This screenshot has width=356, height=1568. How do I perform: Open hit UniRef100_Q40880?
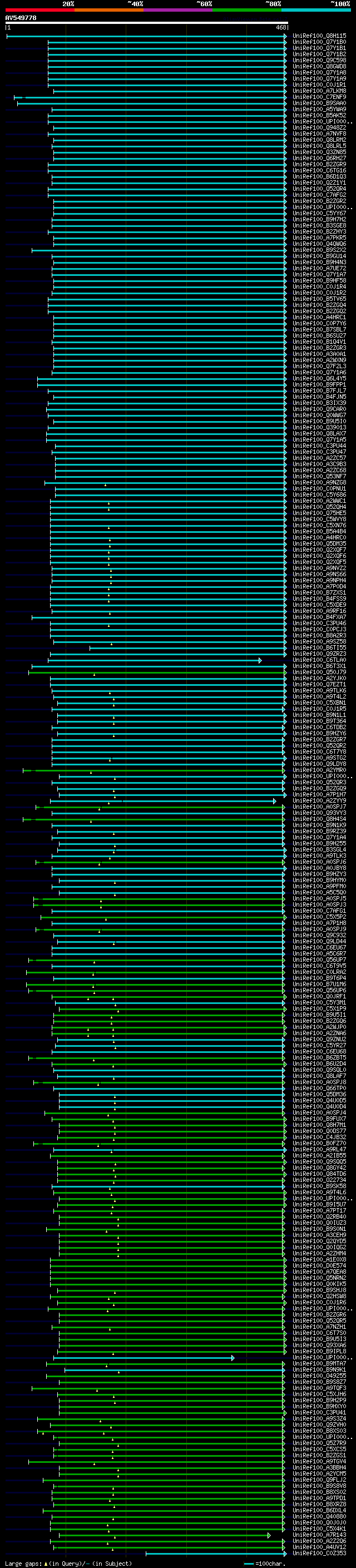(319, 1516)
